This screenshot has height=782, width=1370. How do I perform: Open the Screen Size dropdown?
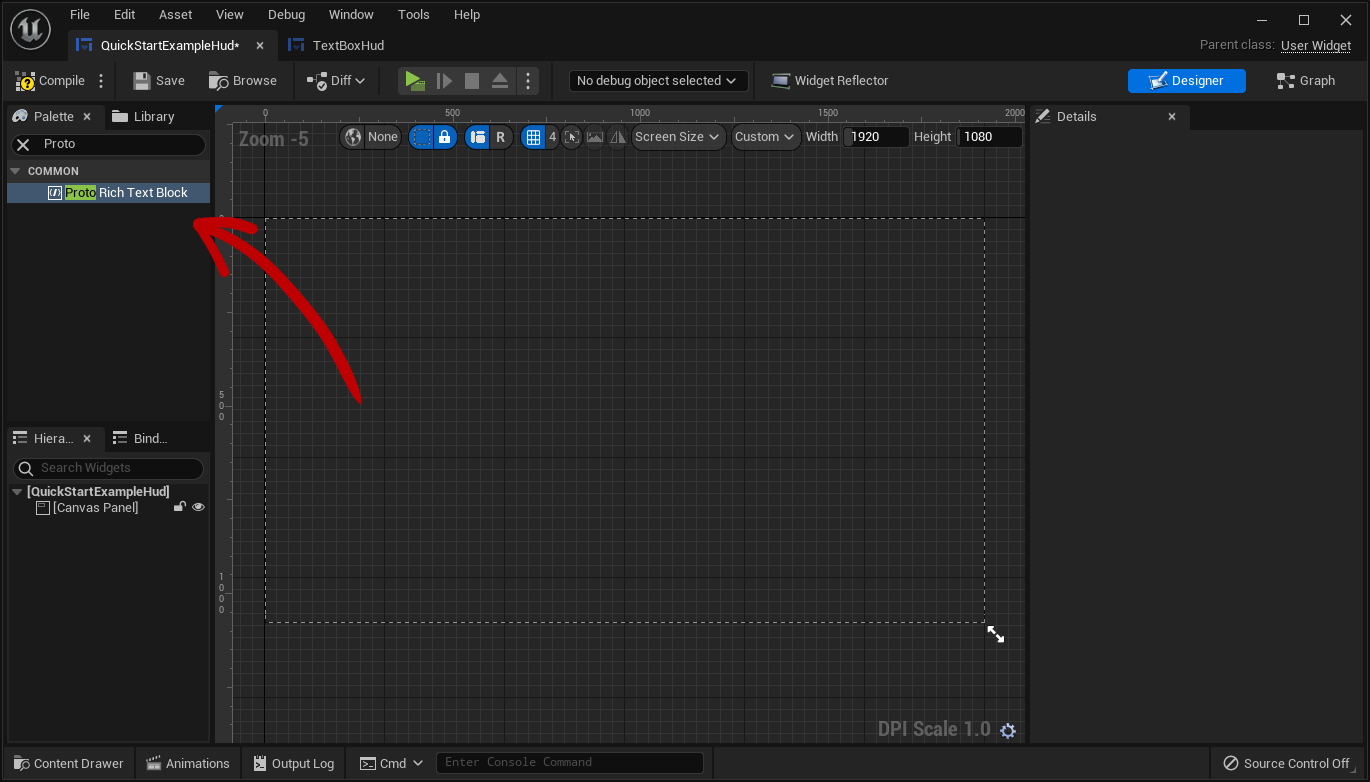tap(679, 137)
